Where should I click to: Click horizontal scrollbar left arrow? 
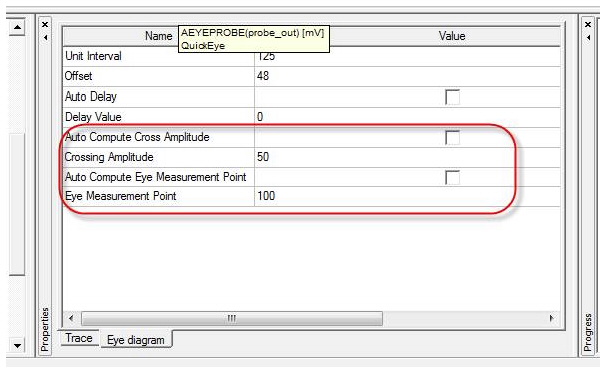71,318
